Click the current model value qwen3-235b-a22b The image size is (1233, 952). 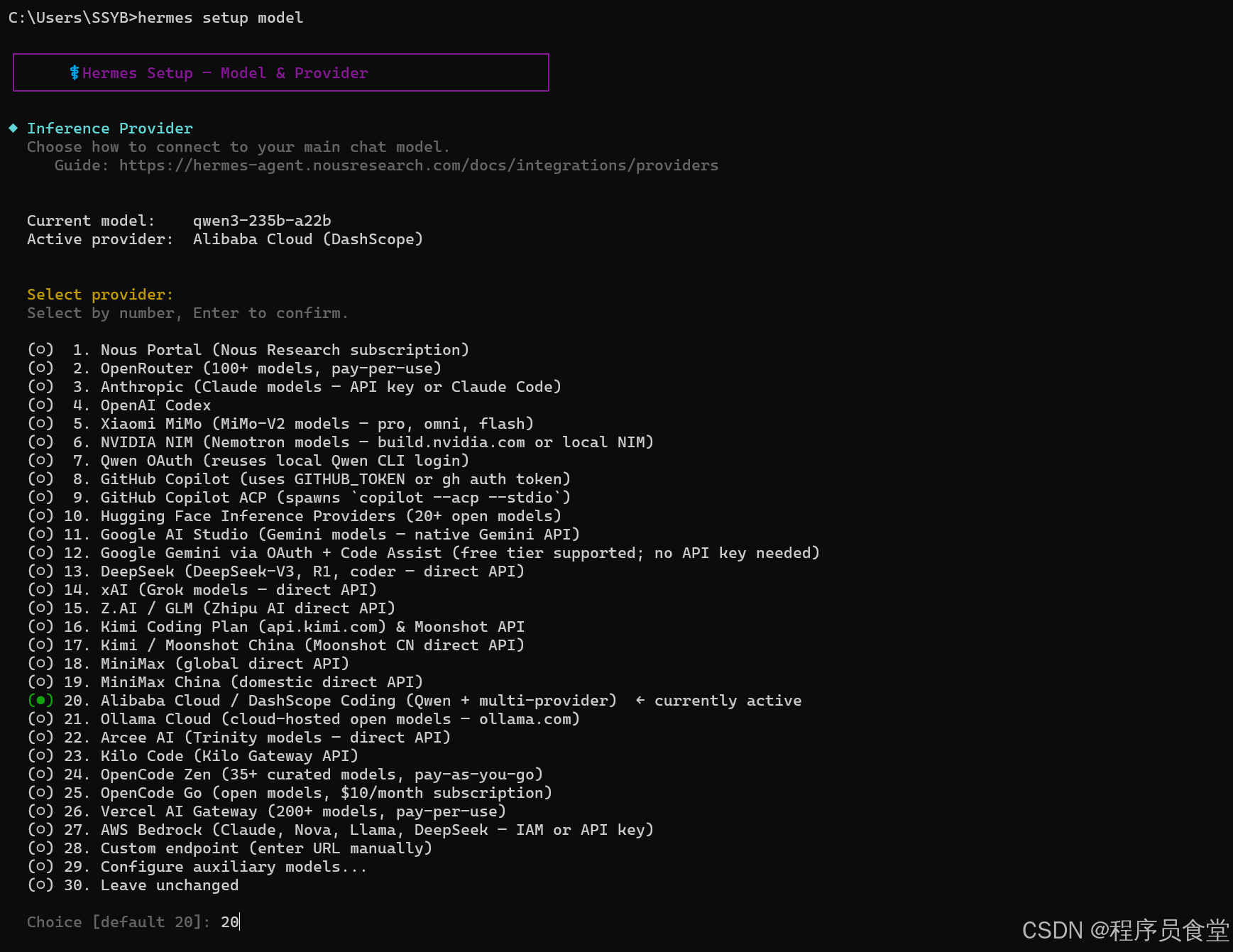tap(262, 221)
